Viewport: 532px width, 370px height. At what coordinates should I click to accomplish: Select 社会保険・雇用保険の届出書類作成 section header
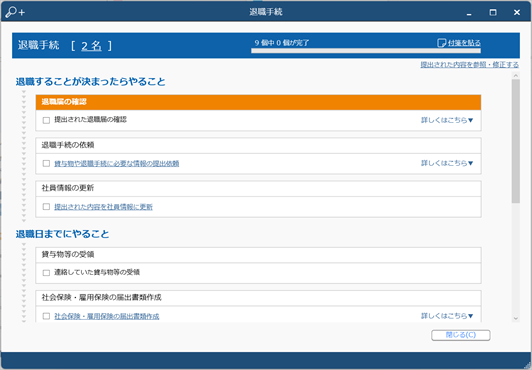click(x=258, y=298)
